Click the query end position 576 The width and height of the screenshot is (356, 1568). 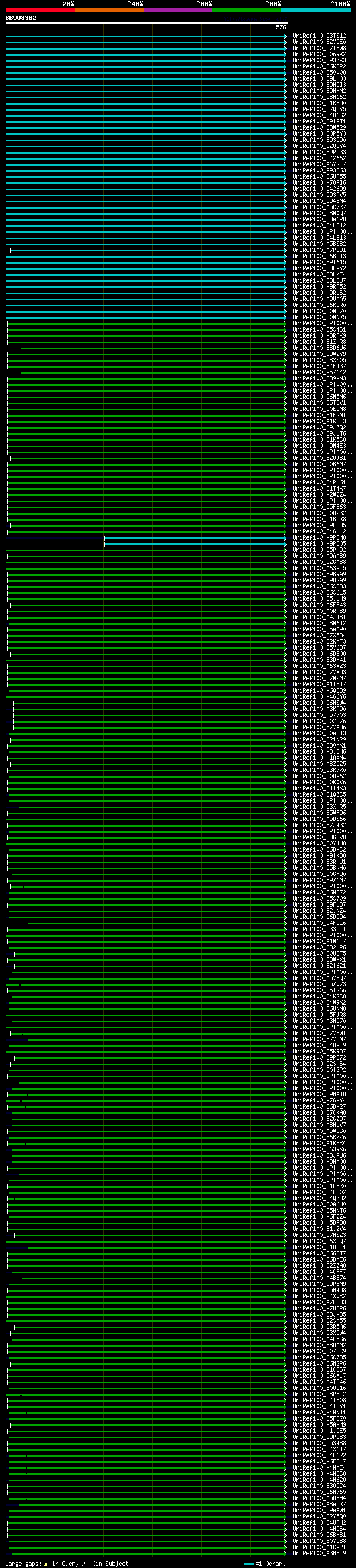coord(280,28)
